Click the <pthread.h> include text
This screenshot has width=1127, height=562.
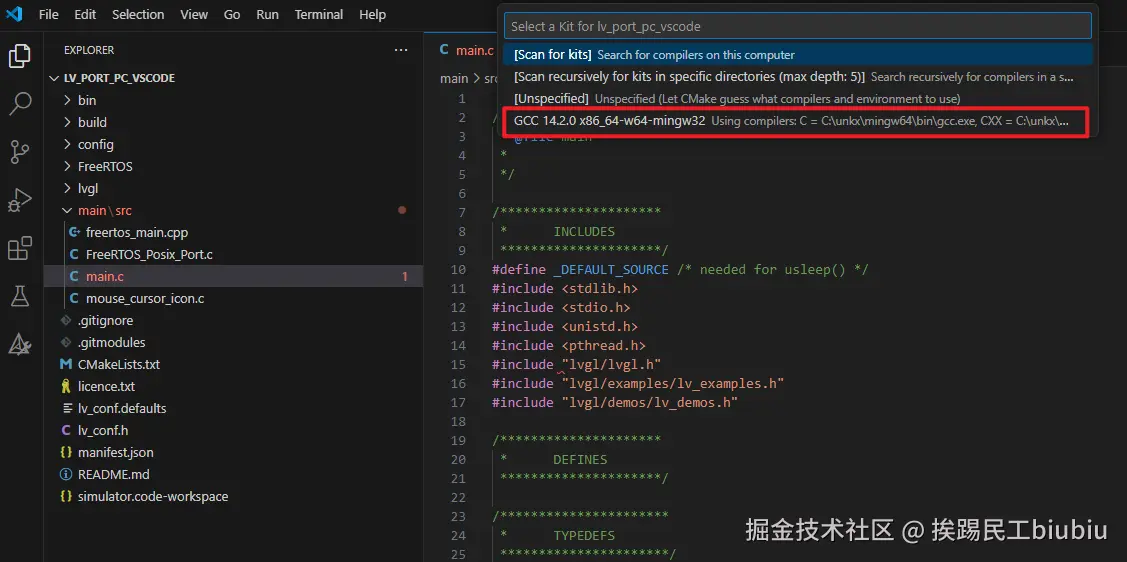[x=604, y=346]
